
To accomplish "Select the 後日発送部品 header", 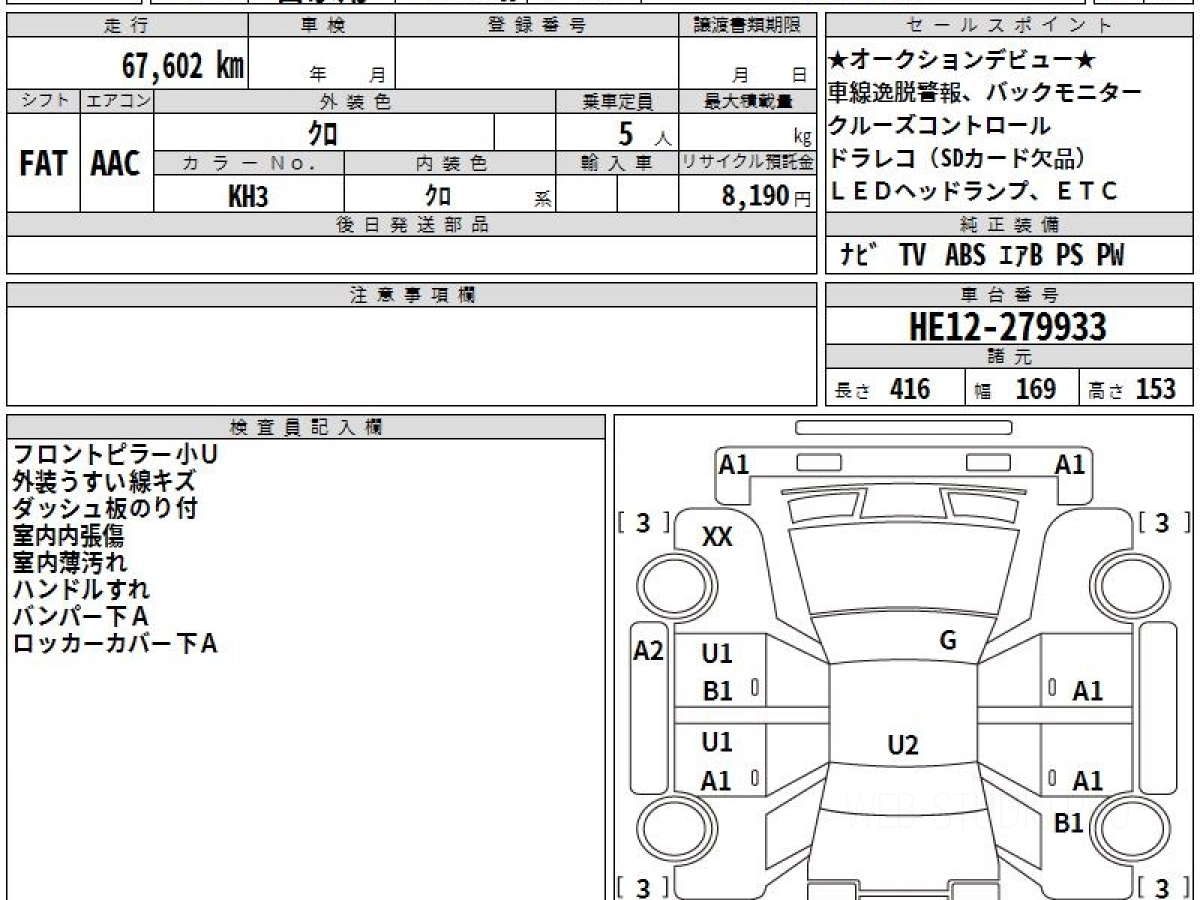I will pos(412,225).
